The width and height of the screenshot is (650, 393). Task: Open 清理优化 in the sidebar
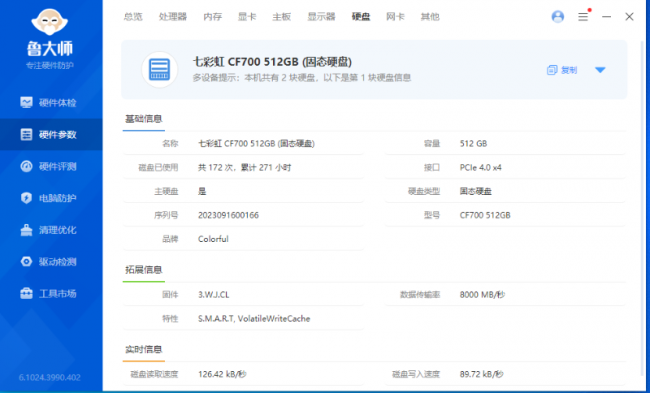(51, 230)
